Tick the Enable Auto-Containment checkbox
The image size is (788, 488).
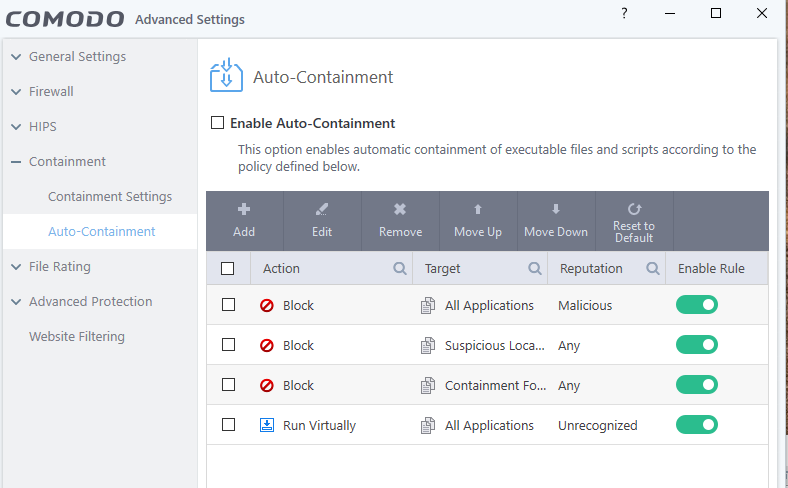[x=217, y=123]
